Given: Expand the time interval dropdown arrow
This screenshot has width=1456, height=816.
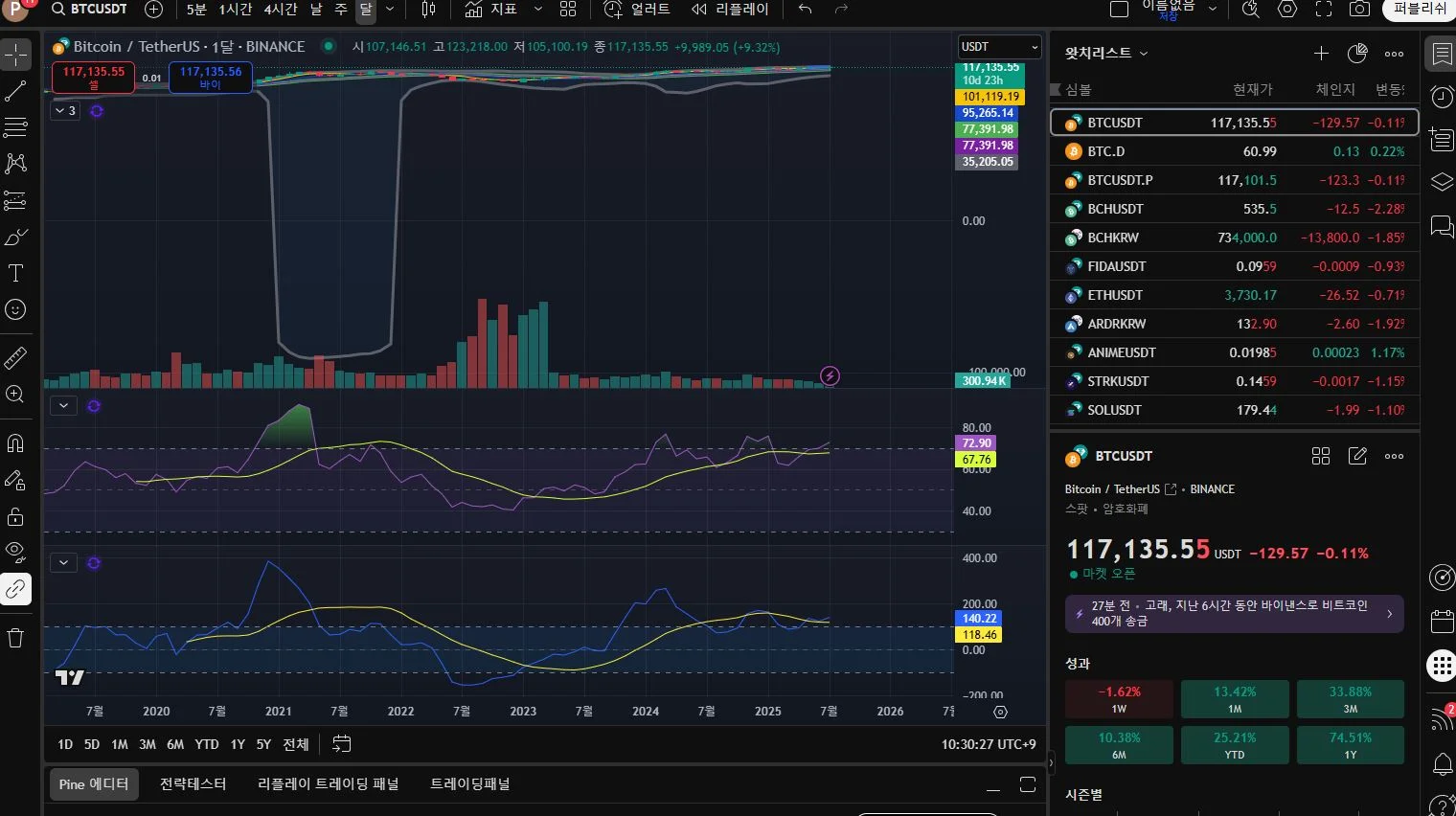Looking at the screenshot, I should [390, 9].
